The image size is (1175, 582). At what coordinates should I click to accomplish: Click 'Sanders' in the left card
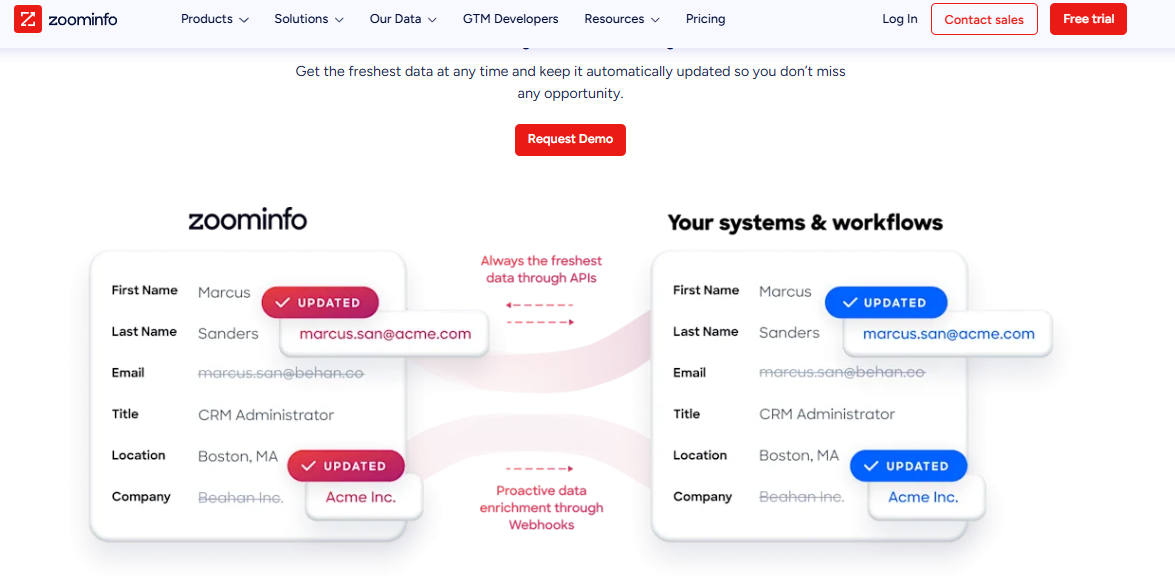(228, 333)
